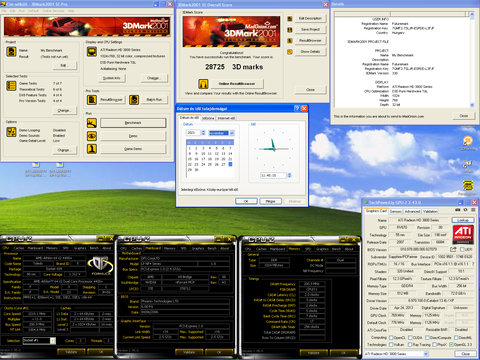This screenshot has width=480, height=360.
Task: Click the year spinner in date dialog
Action: (x=203, y=133)
